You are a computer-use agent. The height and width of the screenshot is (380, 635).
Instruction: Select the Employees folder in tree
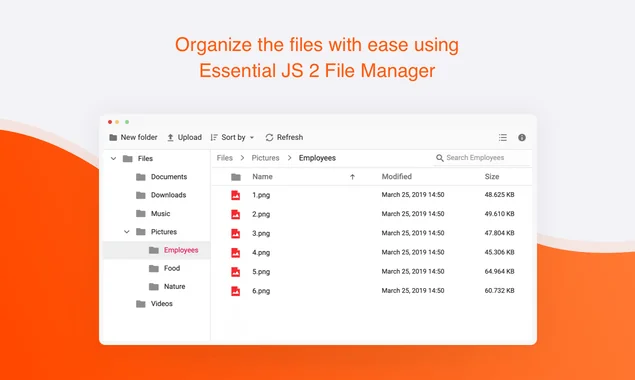click(181, 250)
